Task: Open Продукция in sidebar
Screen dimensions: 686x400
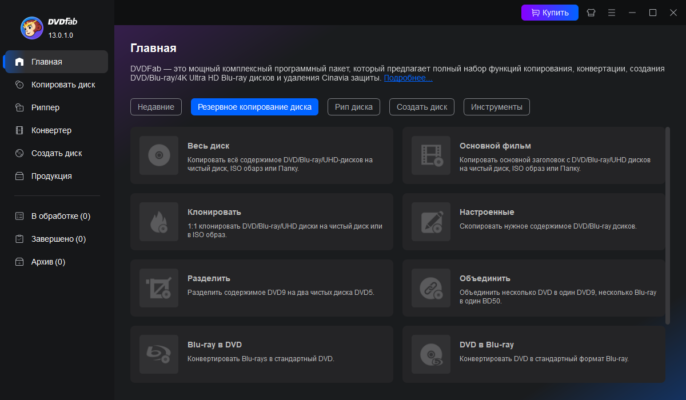Action: click(56, 176)
